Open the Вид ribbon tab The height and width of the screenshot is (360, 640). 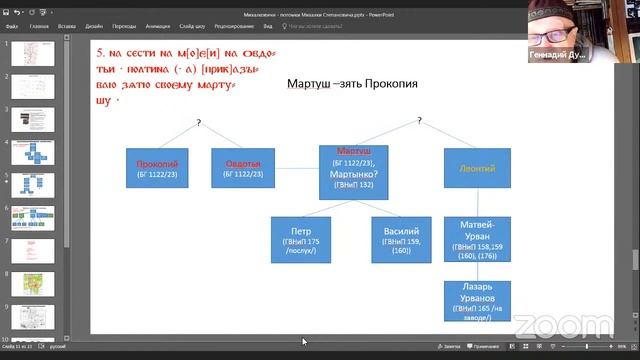pos(268,26)
